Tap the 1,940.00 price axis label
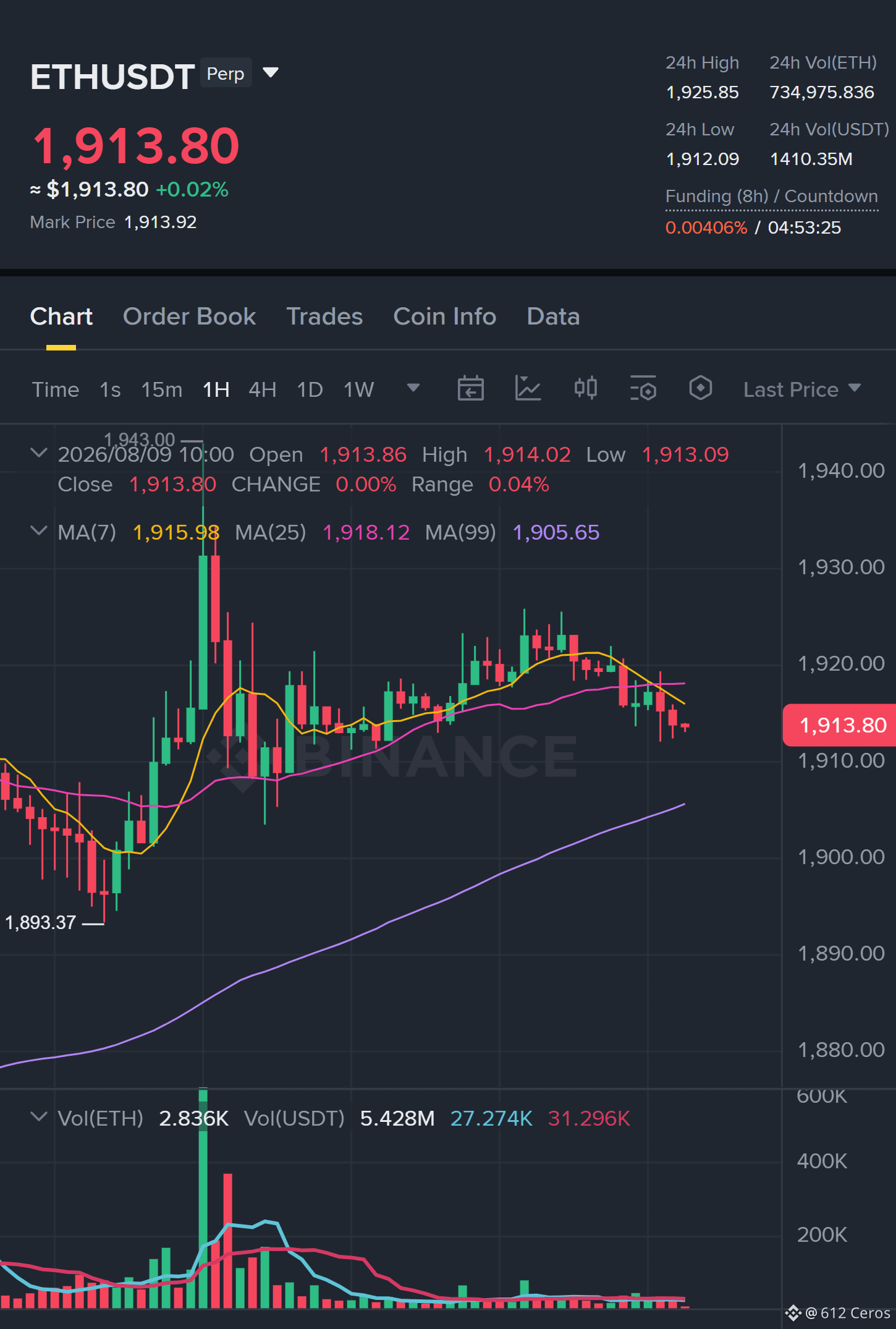Viewport: 896px width, 1329px height. click(841, 471)
